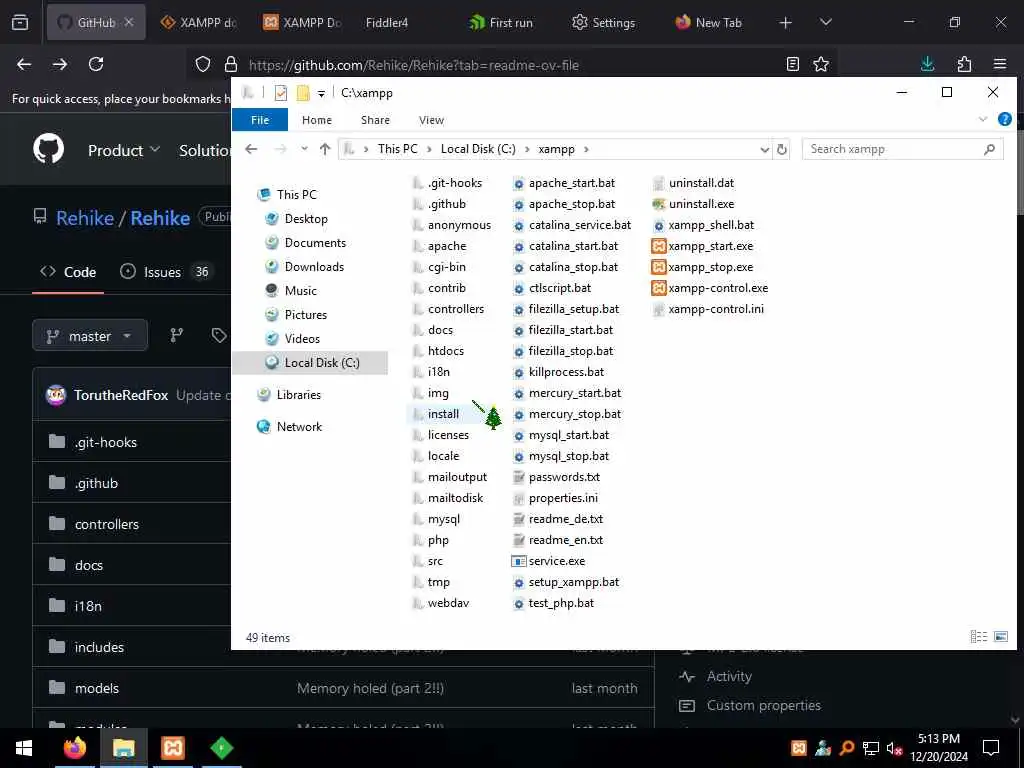This screenshot has width=1024, height=768.
Task: Select the xampp_stop.exe file
Action: [703, 267]
